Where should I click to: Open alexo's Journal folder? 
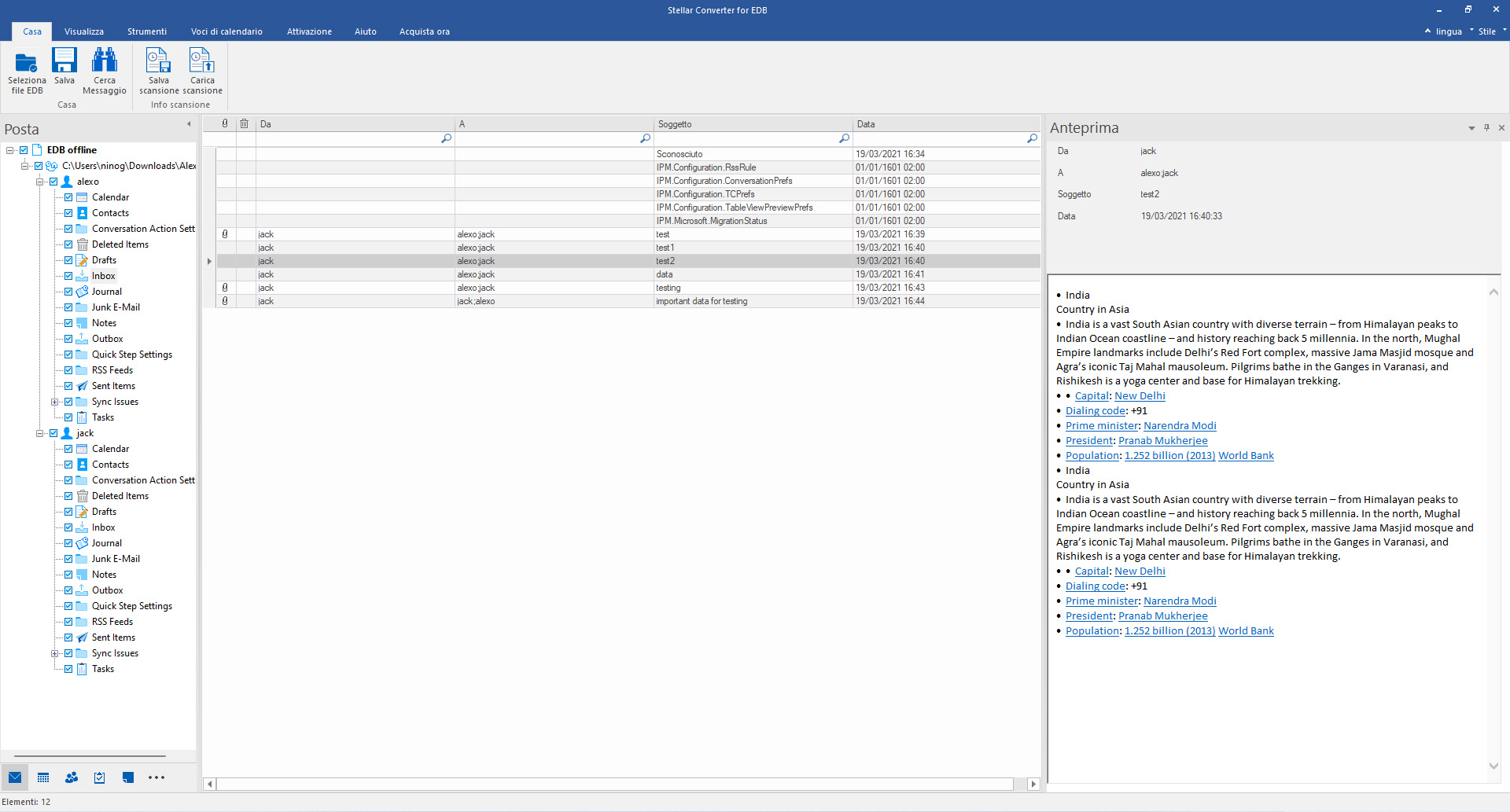coord(106,292)
